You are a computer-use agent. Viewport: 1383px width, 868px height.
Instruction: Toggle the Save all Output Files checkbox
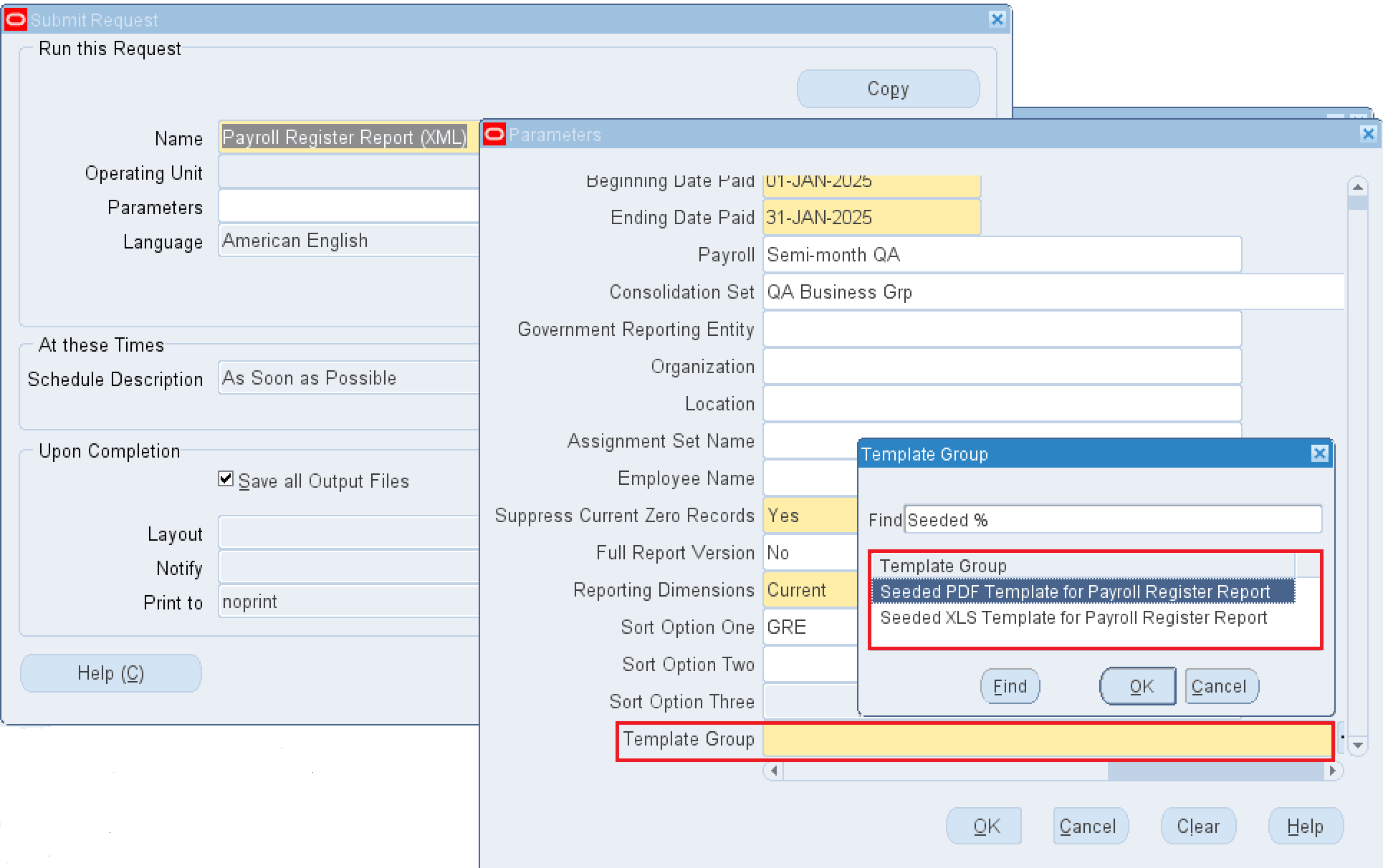(x=225, y=479)
